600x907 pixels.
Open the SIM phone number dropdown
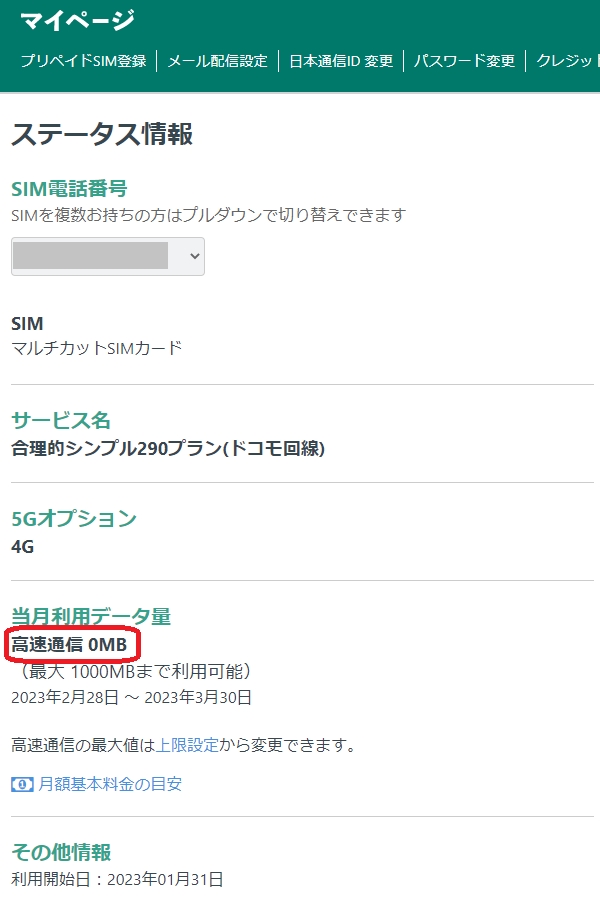108,256
